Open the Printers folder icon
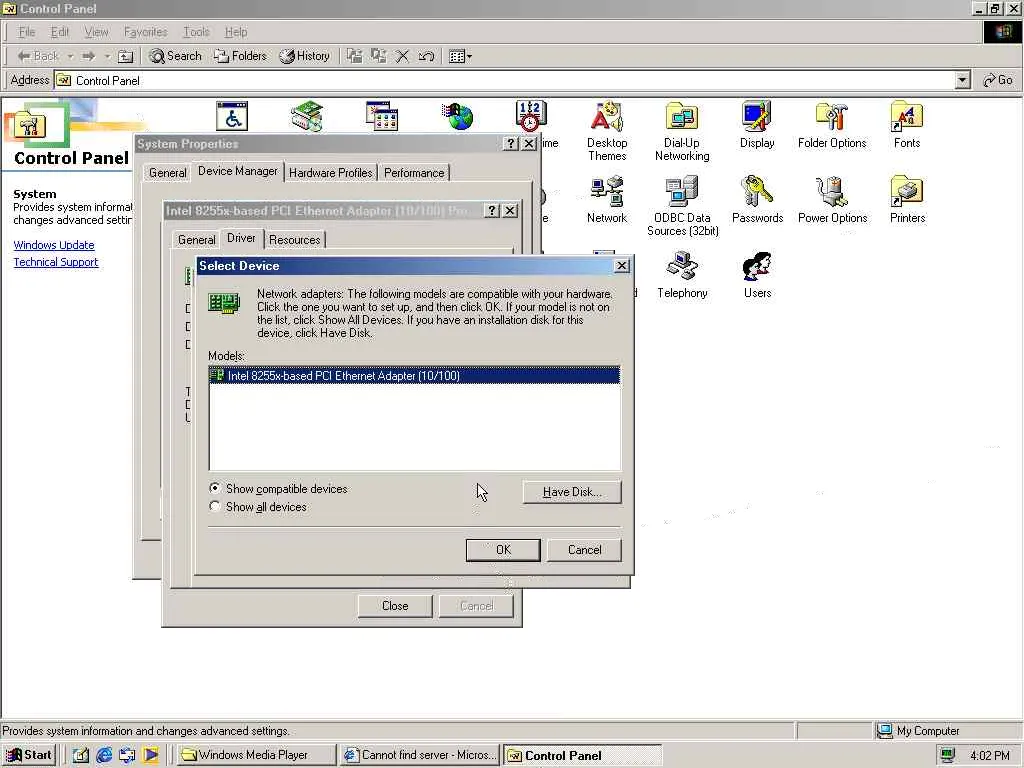The image size is (1024, 768). (x=907, y=200)
